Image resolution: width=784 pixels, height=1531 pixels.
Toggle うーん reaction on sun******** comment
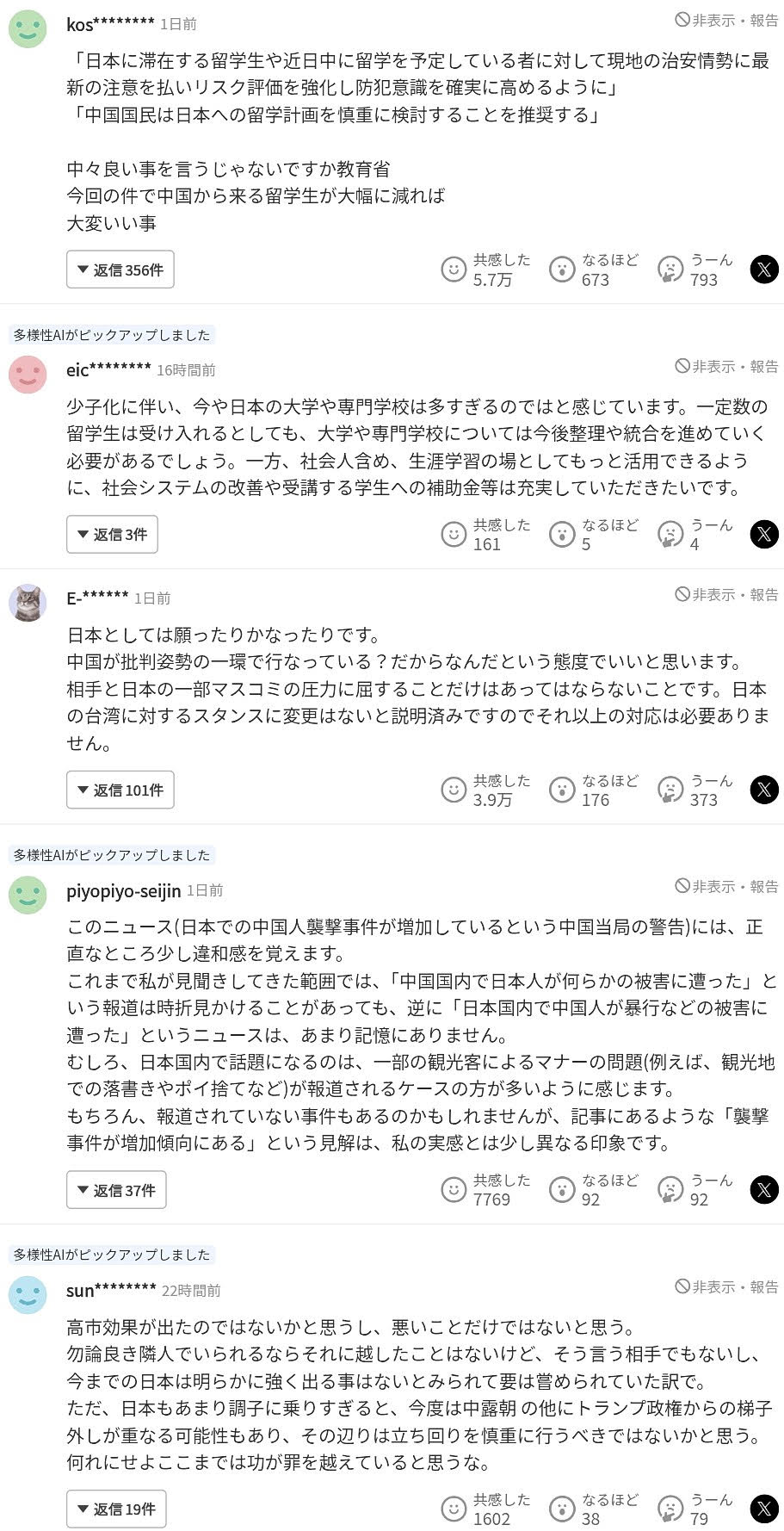tap(670, 1509)
